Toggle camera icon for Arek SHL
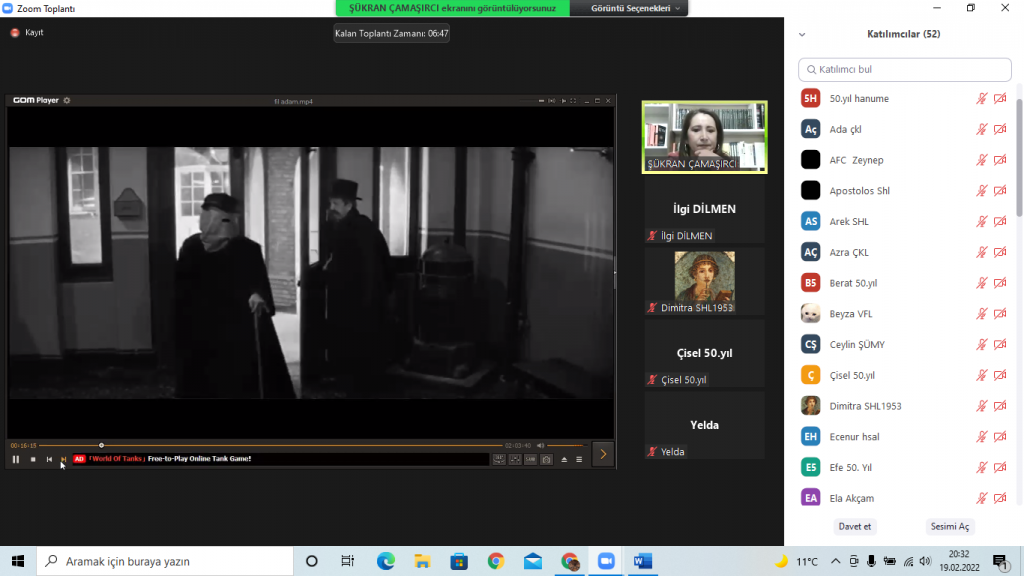 (x=1000, y=221)
